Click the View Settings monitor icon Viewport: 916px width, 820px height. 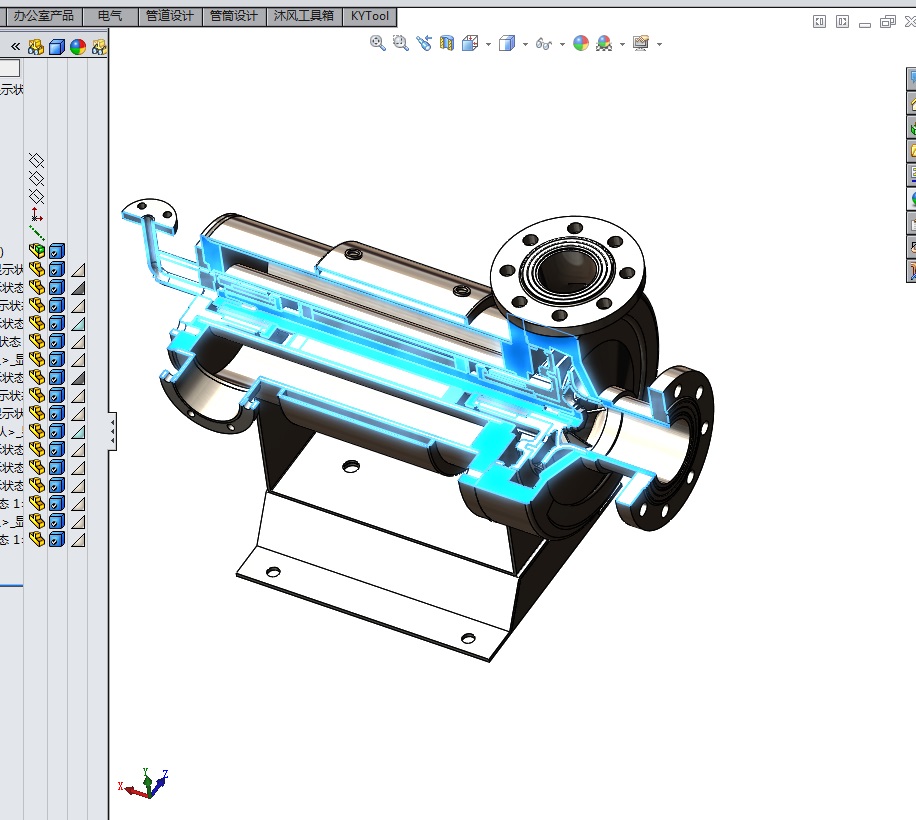[641, 43]
